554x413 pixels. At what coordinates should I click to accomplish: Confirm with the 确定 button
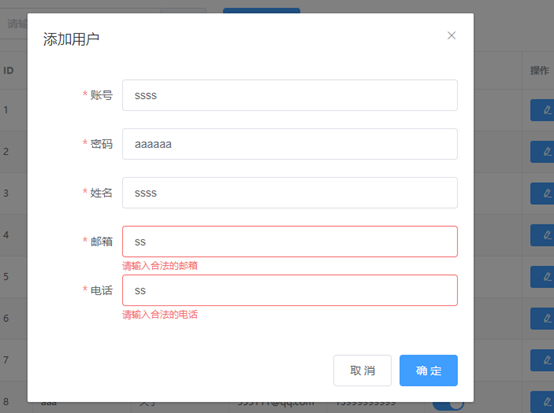429,370
